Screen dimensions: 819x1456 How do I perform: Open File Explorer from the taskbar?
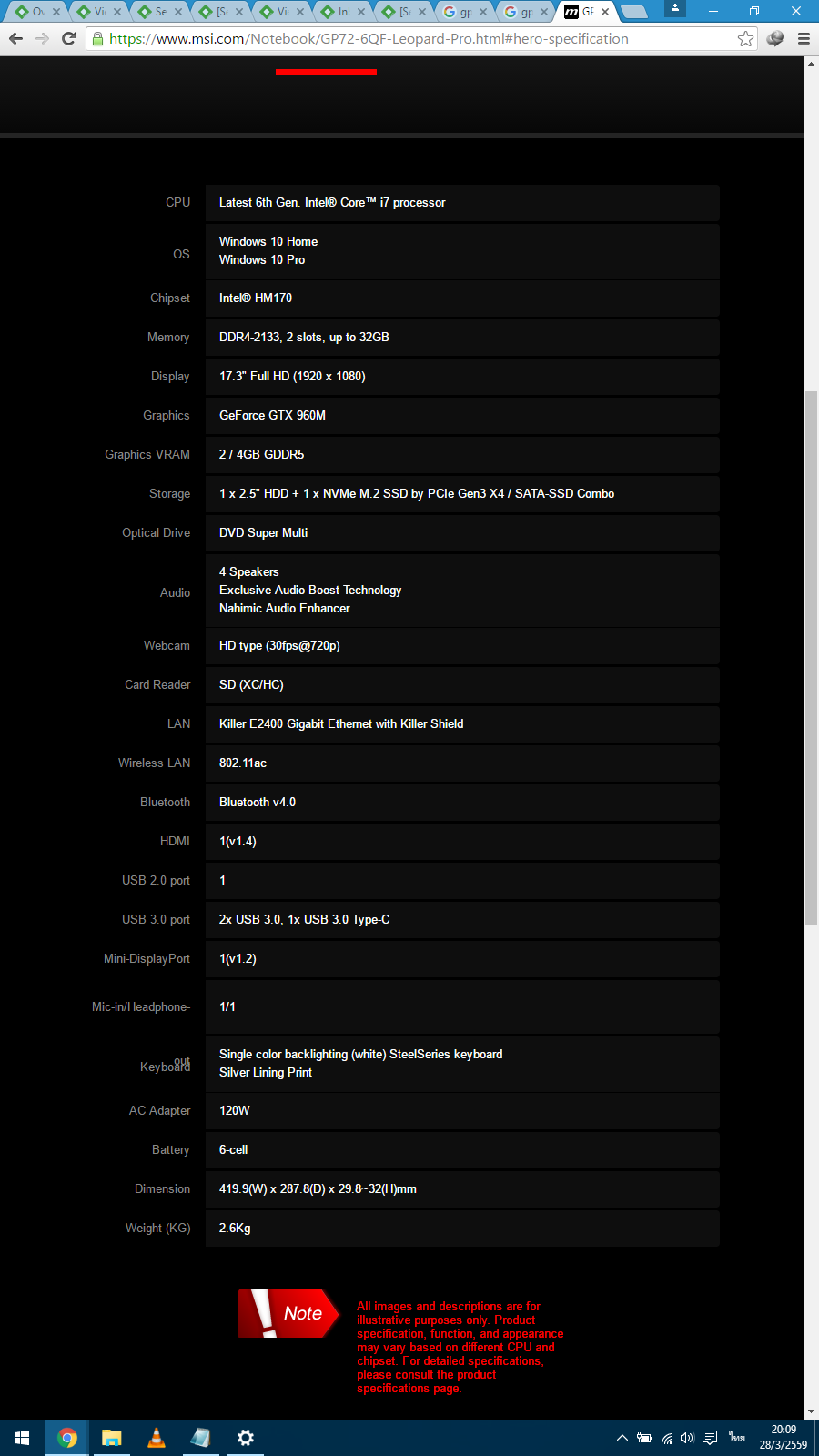(x=112, y=1438)
